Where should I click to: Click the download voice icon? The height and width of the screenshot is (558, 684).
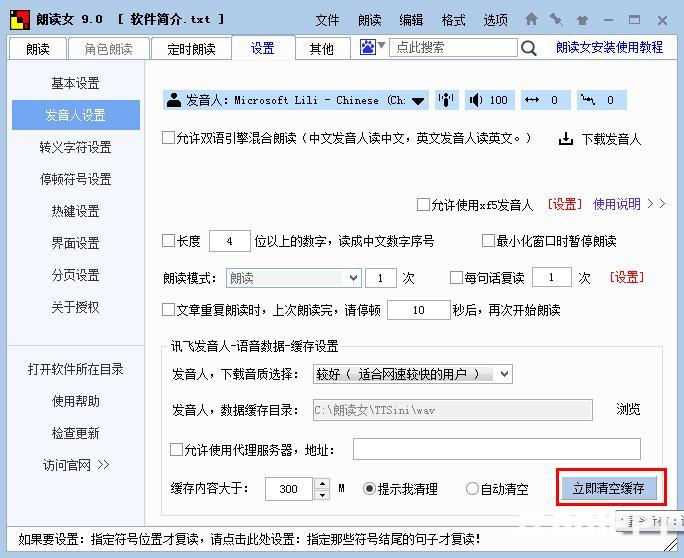click(x=566, y=139)
